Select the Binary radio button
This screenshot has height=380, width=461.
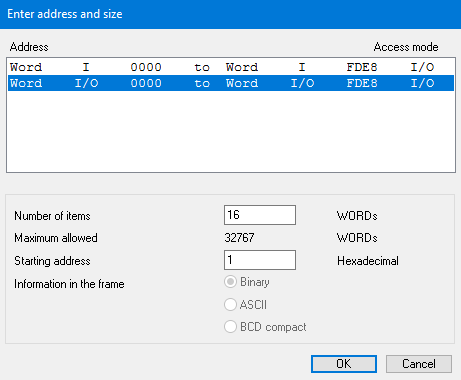pos(230,282)
